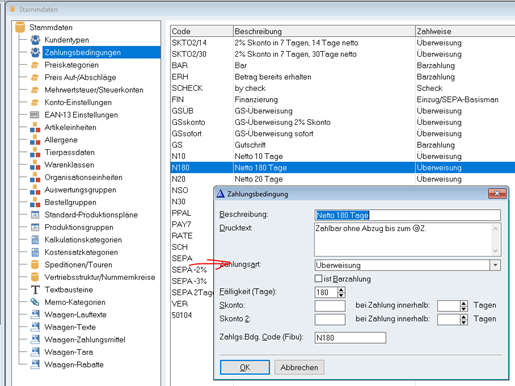Image resolution: width=515 pixels, height=386 pixels.
Task: Select the GS Gutschrift row
Action: tap(343, 145)
